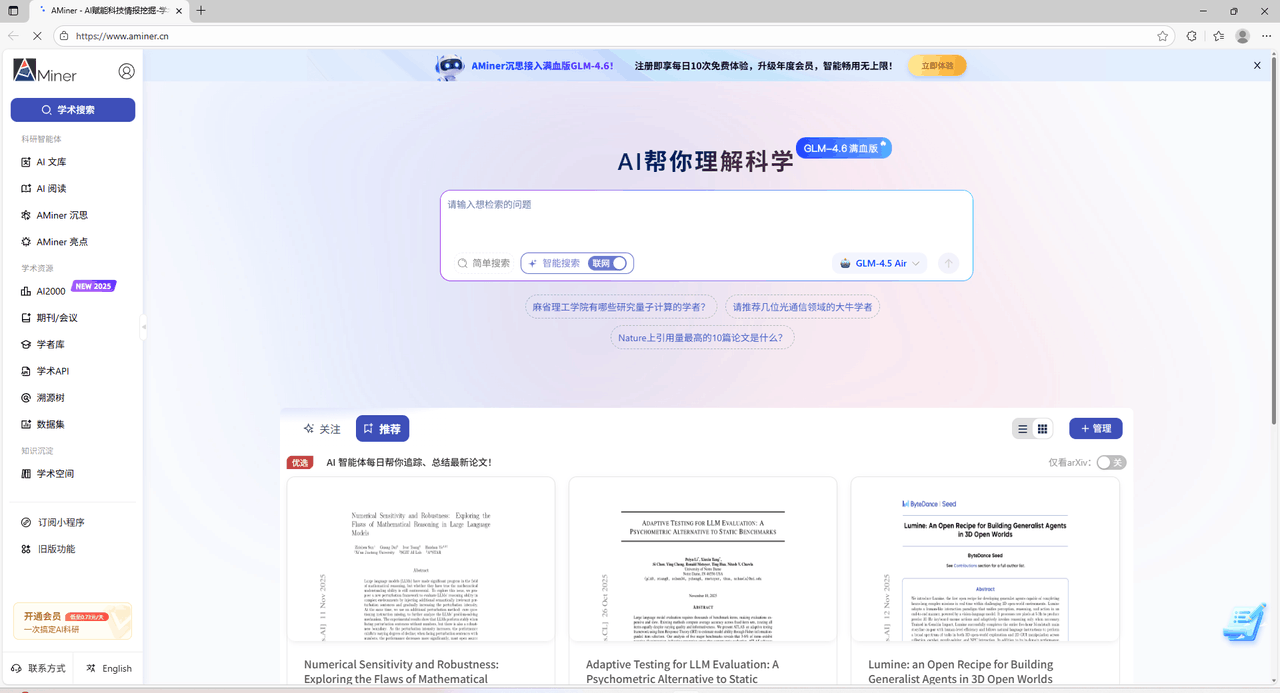Image resolution: width=1280 pixels, height=693 pixels.
Task: Open 期刊/会议 in sidebar
Action: pos(49,318)
